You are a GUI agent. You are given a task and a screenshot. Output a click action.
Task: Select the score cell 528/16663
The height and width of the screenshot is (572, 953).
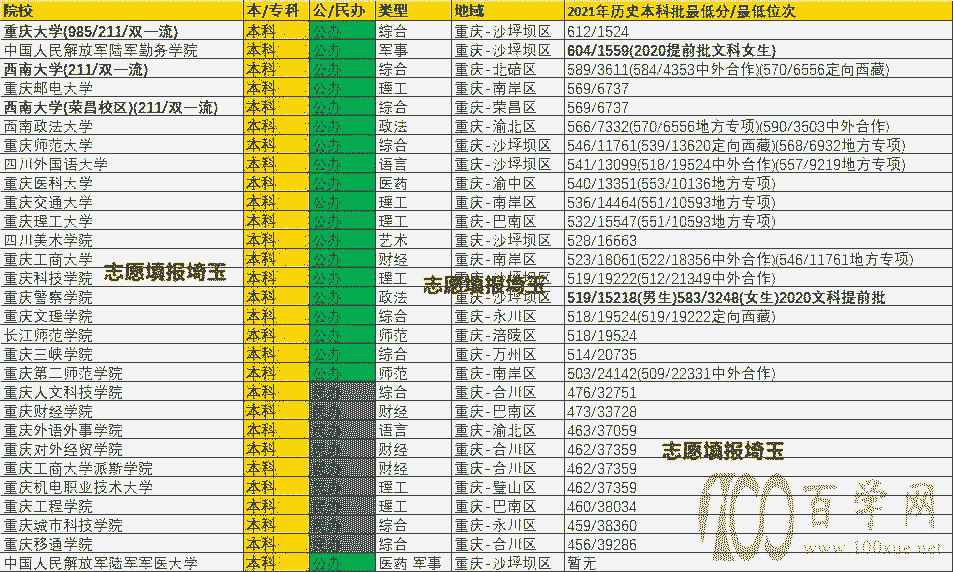pos(759,240)
